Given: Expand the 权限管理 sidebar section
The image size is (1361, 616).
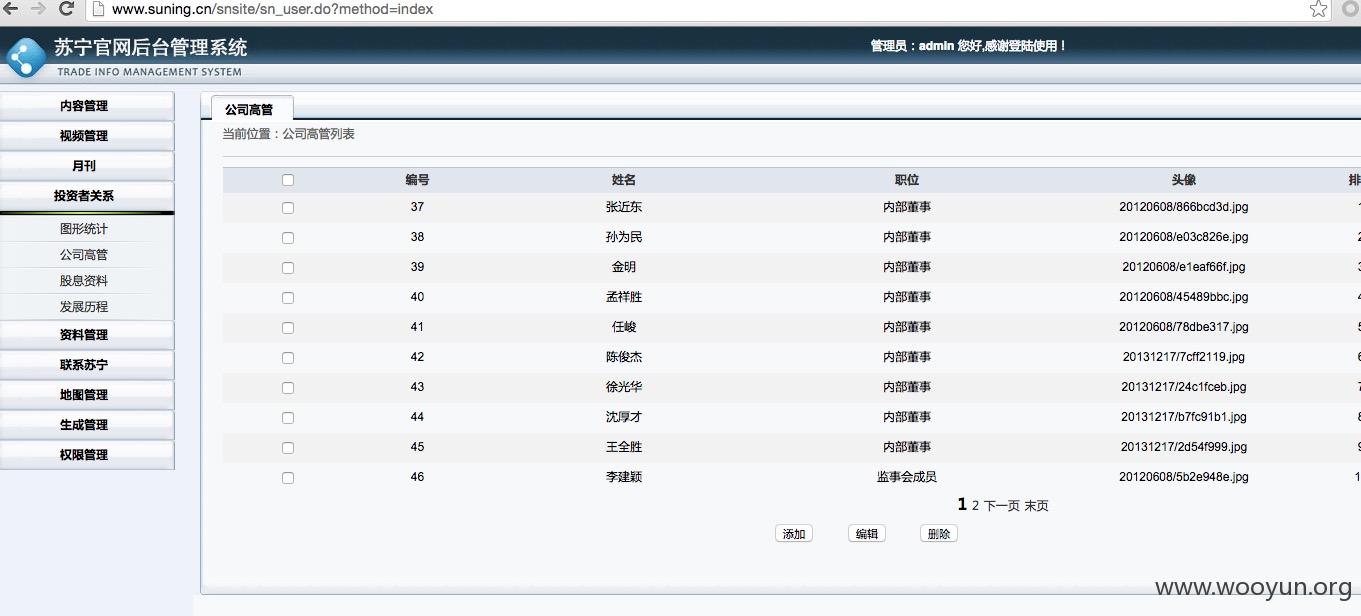Looking at the screenshot, I should (x=87, y=455).
